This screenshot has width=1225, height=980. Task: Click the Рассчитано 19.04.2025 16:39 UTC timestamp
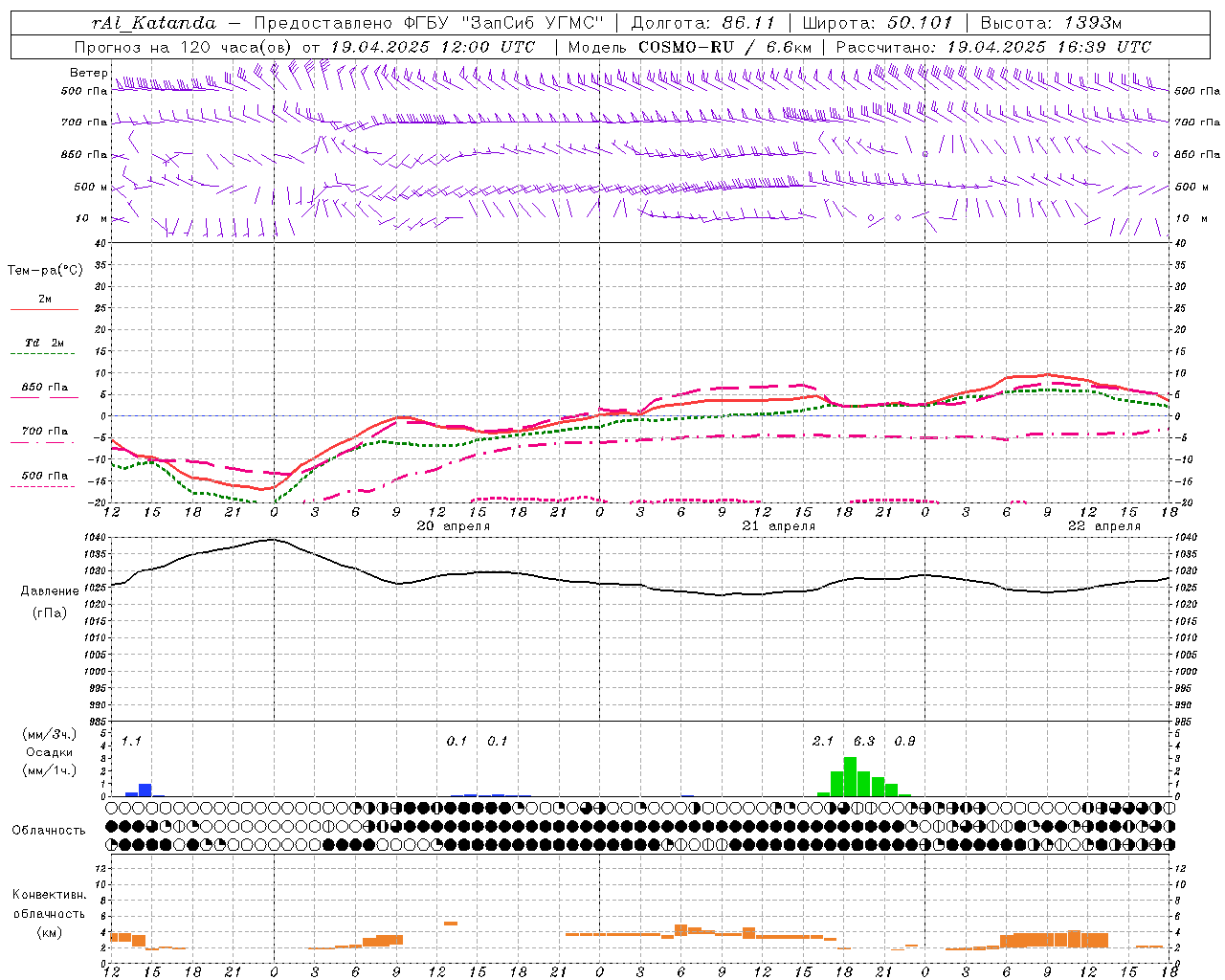(x=993, y=47)
